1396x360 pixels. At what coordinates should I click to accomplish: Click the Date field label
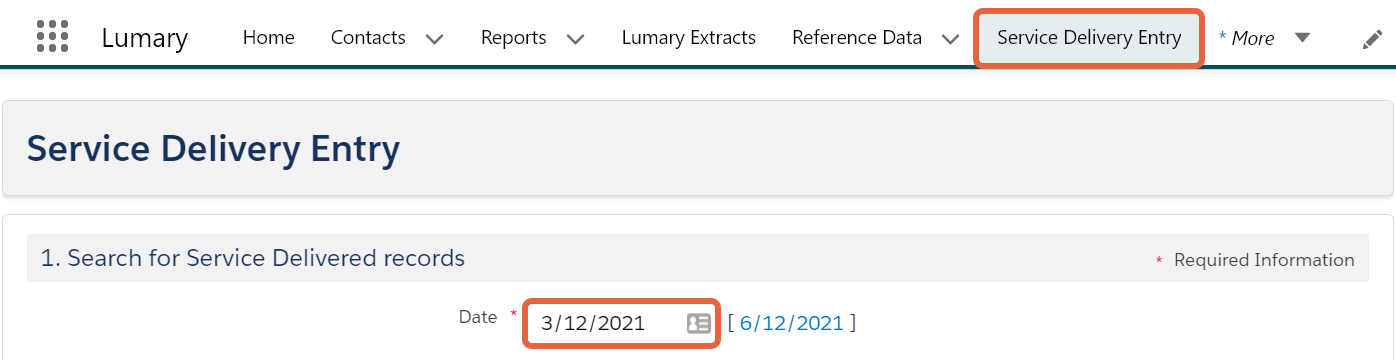(x=478, y=316)
